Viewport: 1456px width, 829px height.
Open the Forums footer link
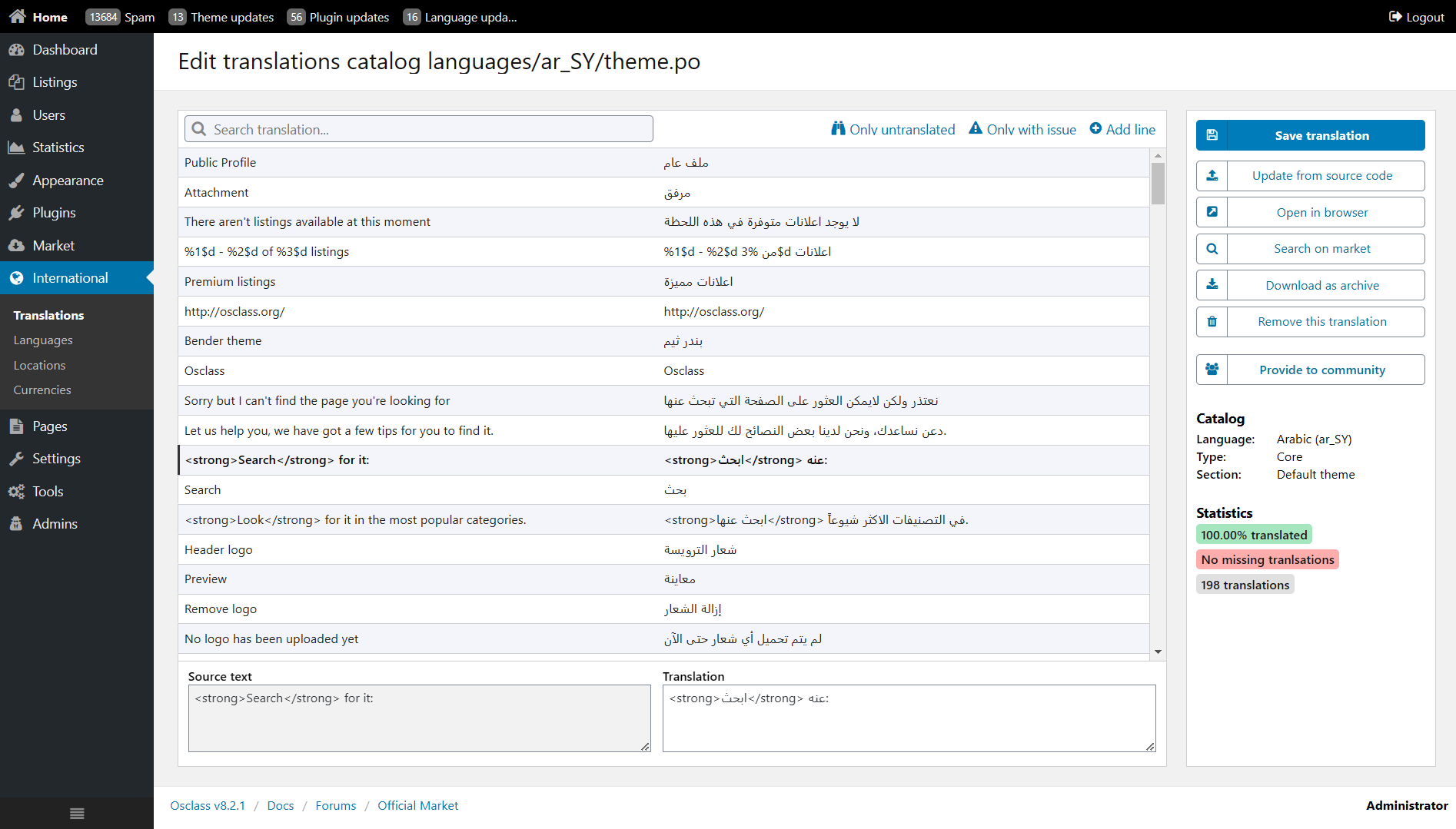click(x=336, y=806)
